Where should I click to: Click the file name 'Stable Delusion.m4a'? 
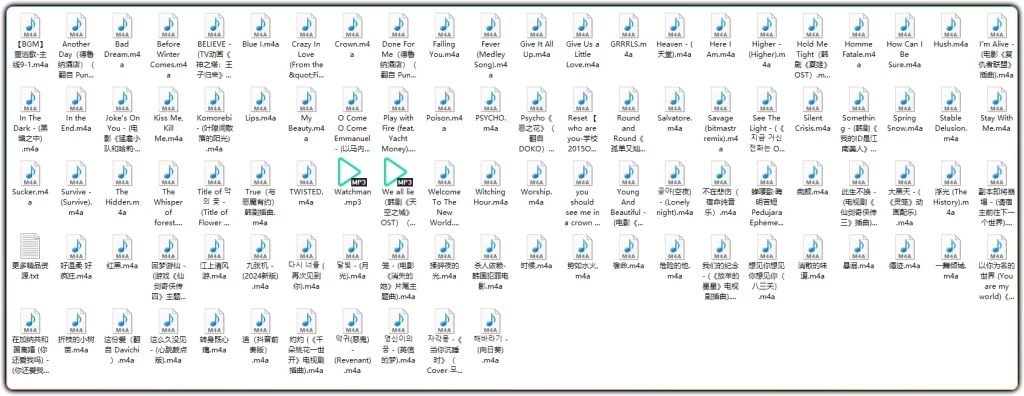951,128
